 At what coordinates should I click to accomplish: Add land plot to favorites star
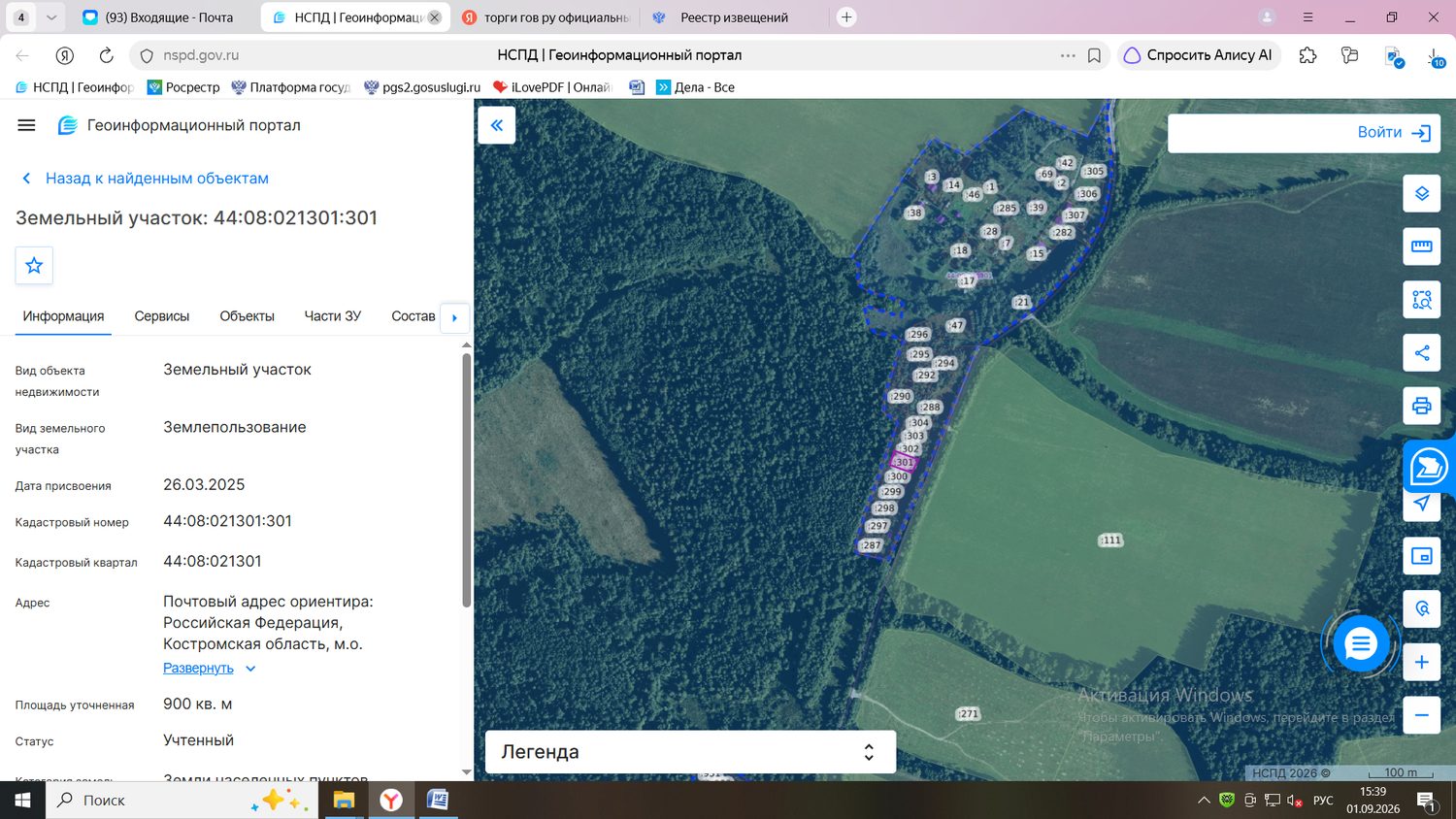(x=34, y=265)
